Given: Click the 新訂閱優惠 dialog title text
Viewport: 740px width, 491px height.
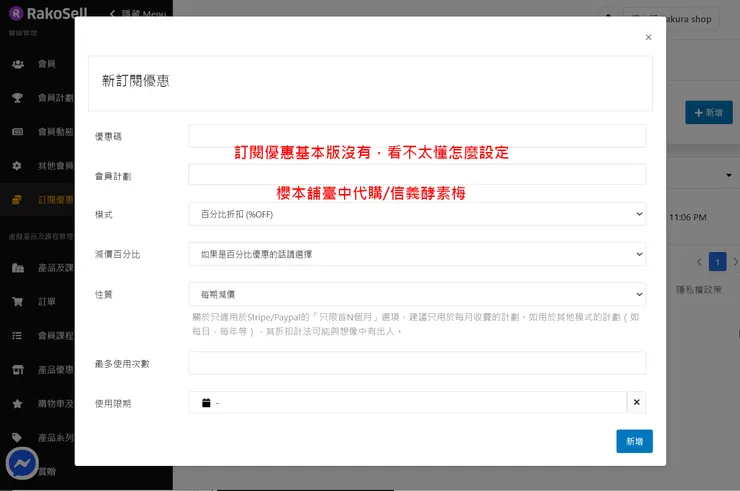Looking at the screenshot, I should [x=136, y=81].
